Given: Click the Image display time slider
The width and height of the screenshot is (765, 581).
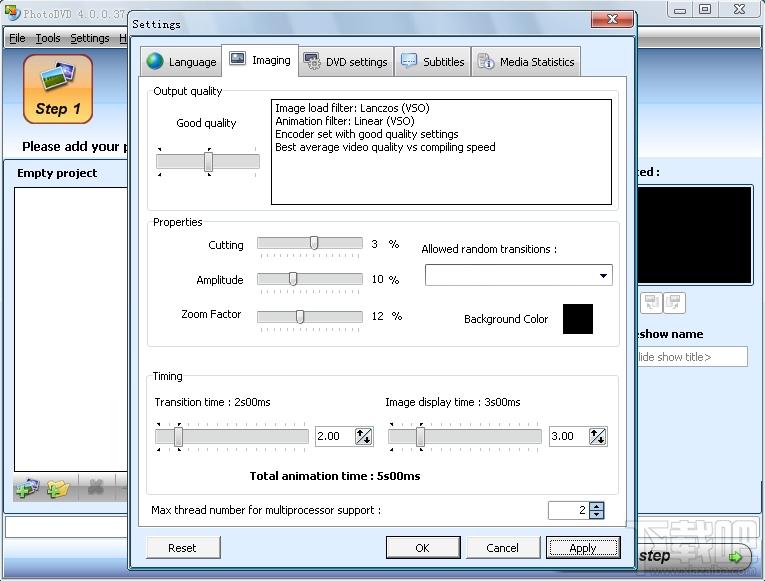Looking at the screenshot, I should [x=465, y=436].
